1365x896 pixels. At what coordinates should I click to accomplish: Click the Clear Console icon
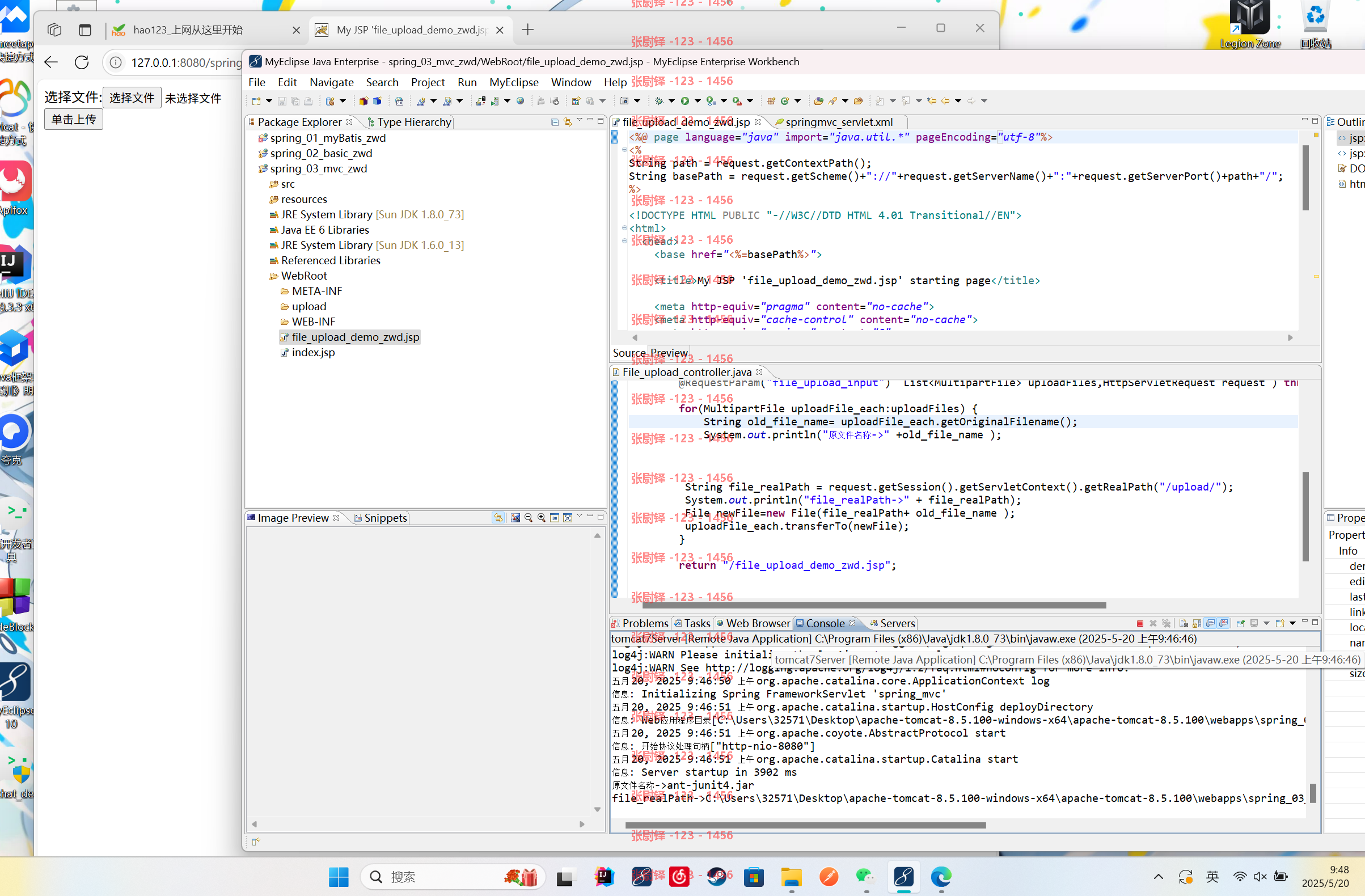click(x=1184, y=624)
